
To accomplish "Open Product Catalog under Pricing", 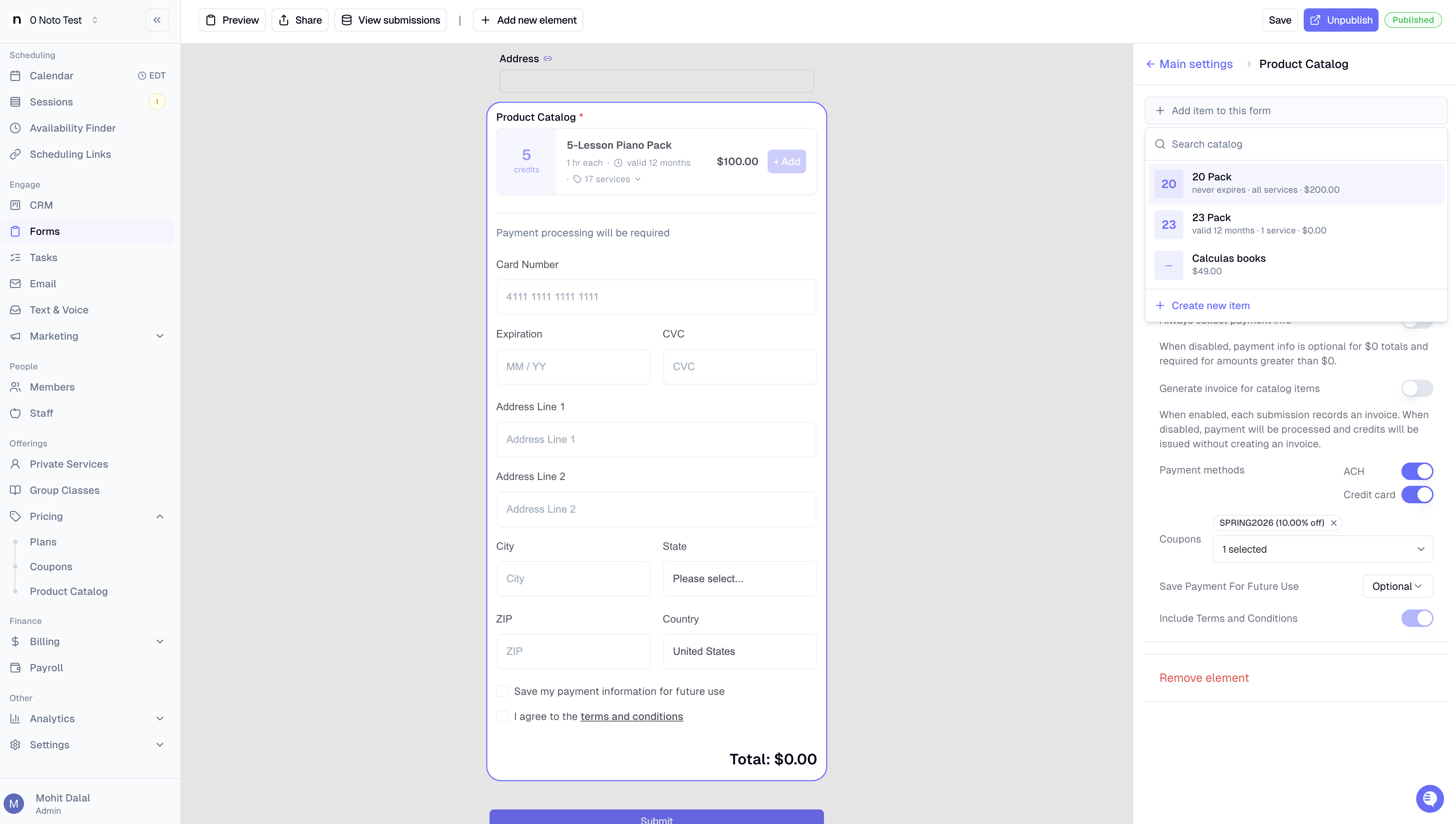I will (68, 591).
